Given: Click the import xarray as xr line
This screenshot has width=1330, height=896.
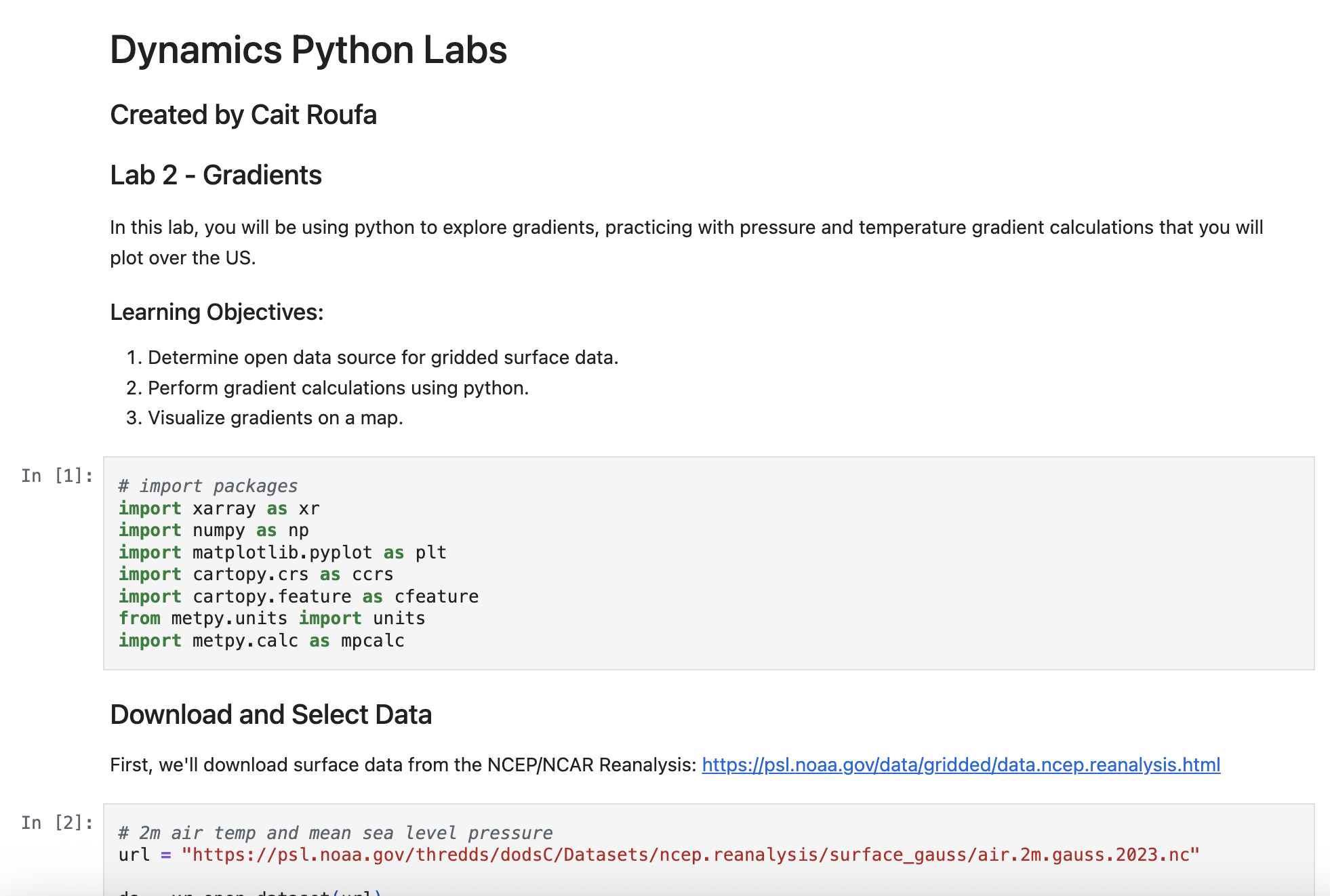Looking at the screenshot, I should coord(219,508).
